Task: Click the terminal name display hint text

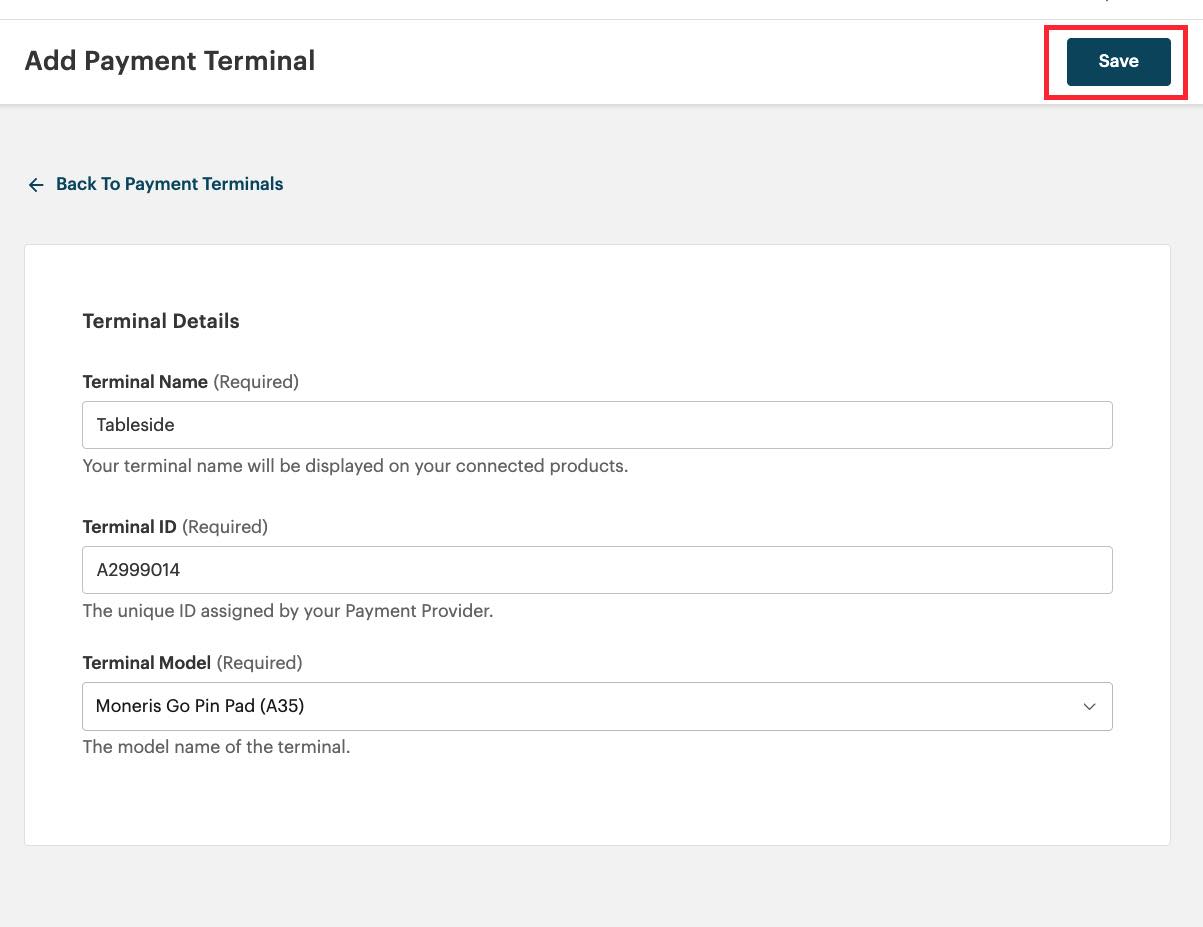Action: (x=355, y=466)
